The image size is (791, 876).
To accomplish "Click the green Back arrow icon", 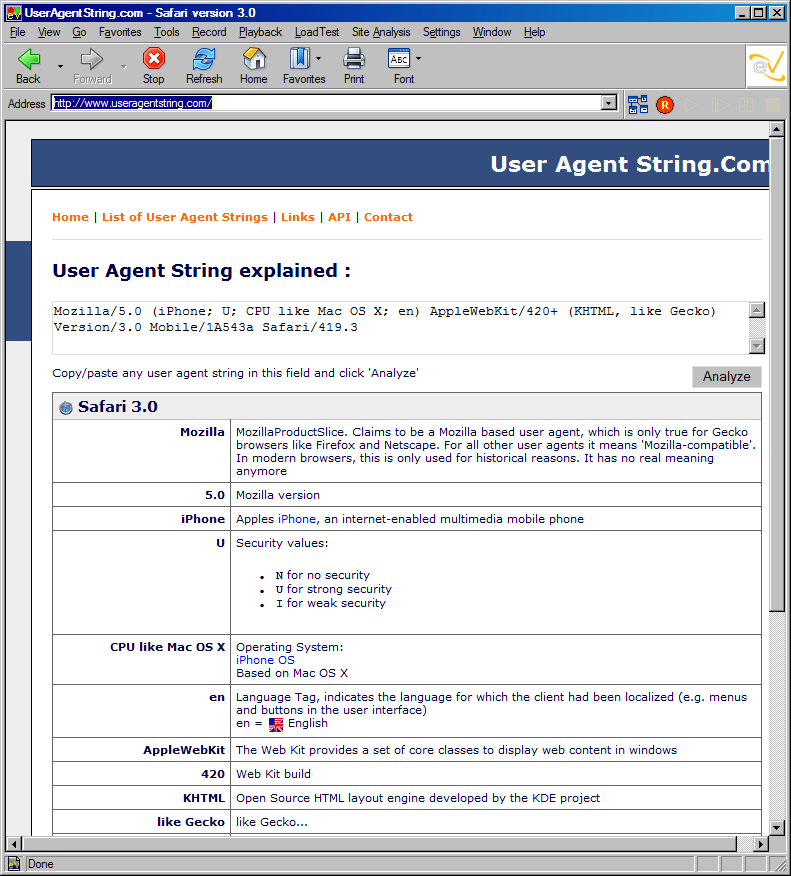I will 28,59.
